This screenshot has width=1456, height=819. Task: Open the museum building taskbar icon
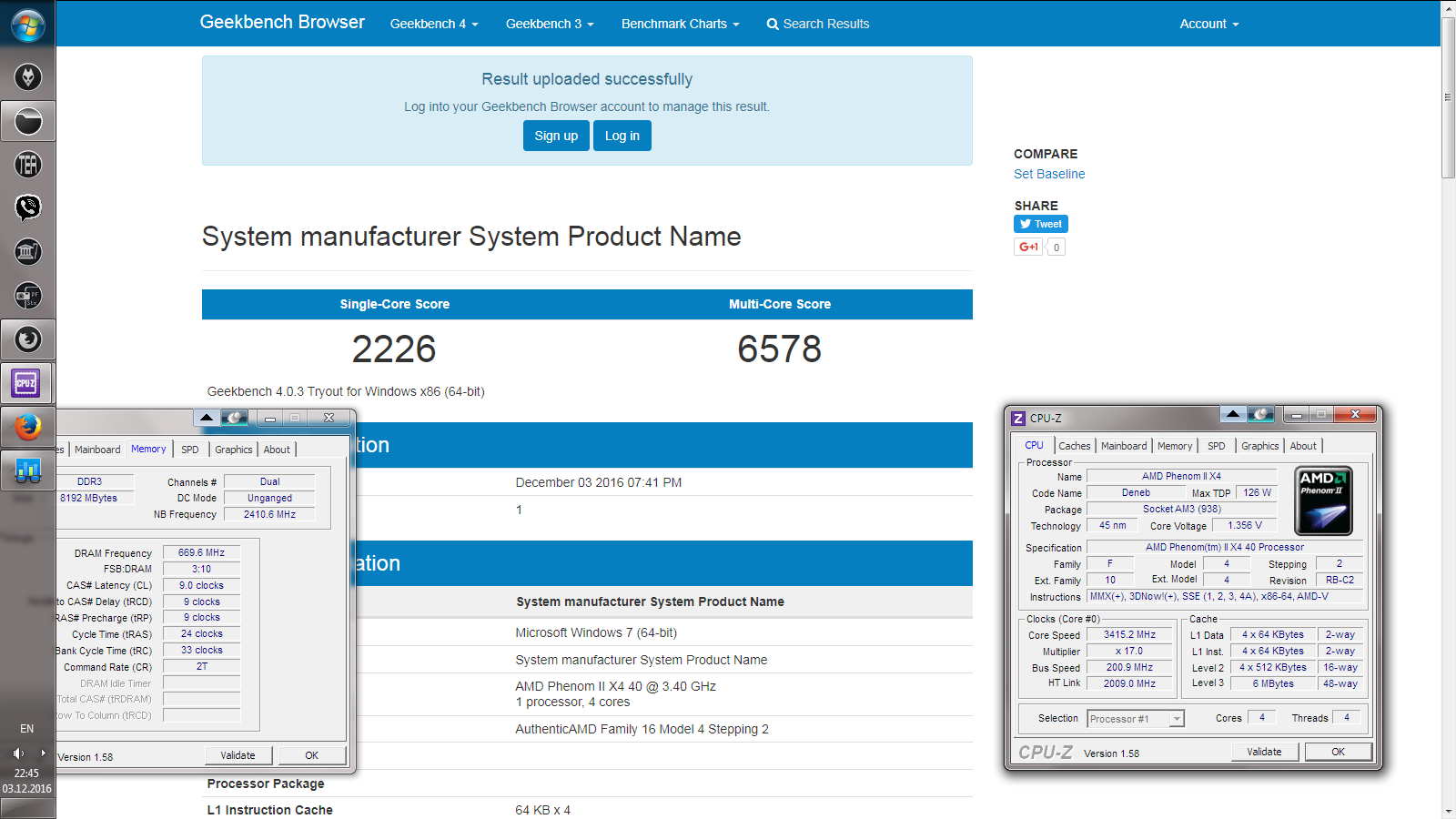click(28, 252)
